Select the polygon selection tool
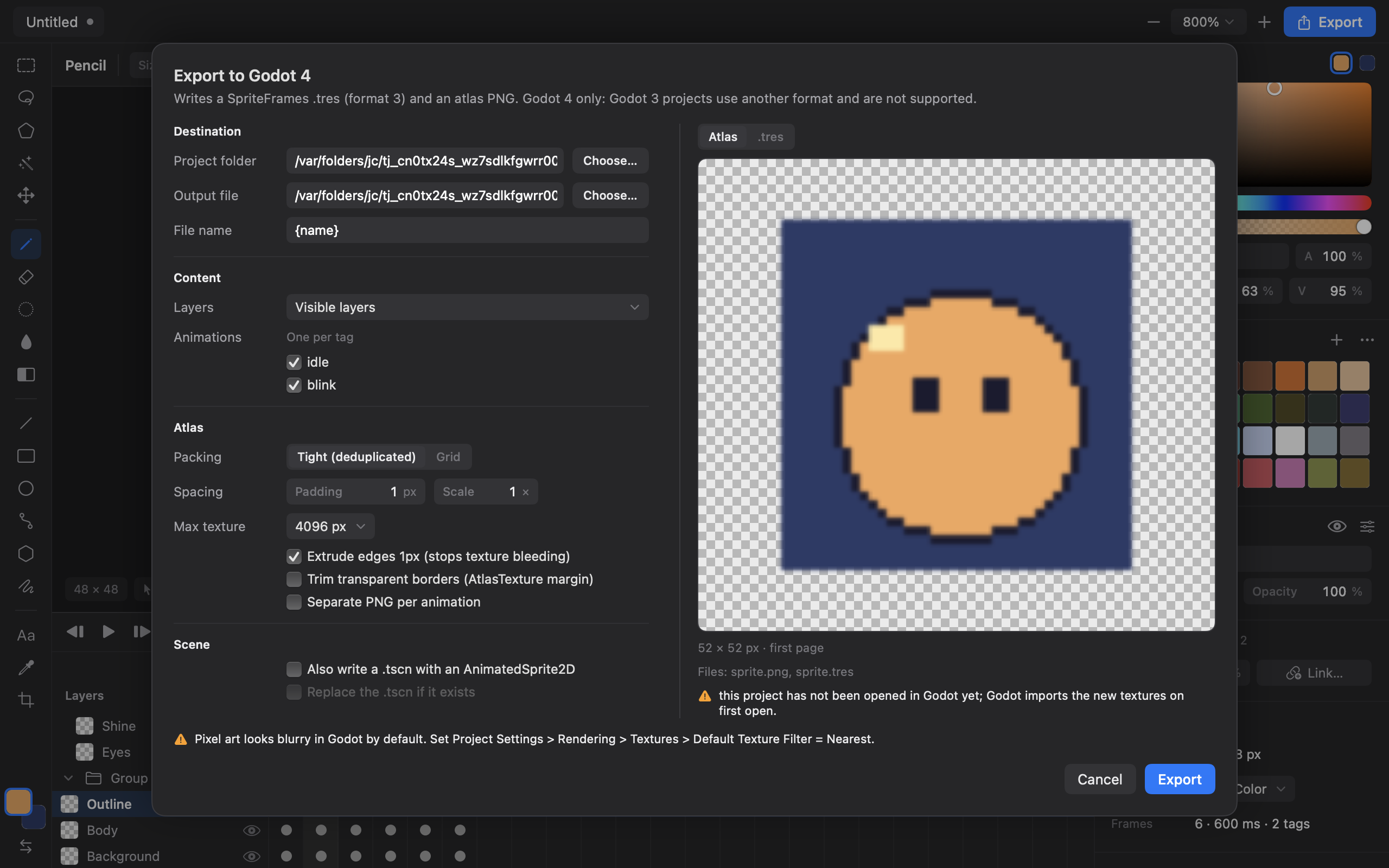The image size is (1389, 868). tap(26, 130)
